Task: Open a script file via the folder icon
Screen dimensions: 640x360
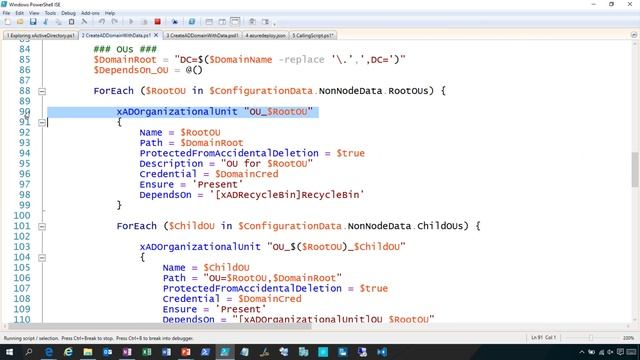Action: [x=20, y=22]
